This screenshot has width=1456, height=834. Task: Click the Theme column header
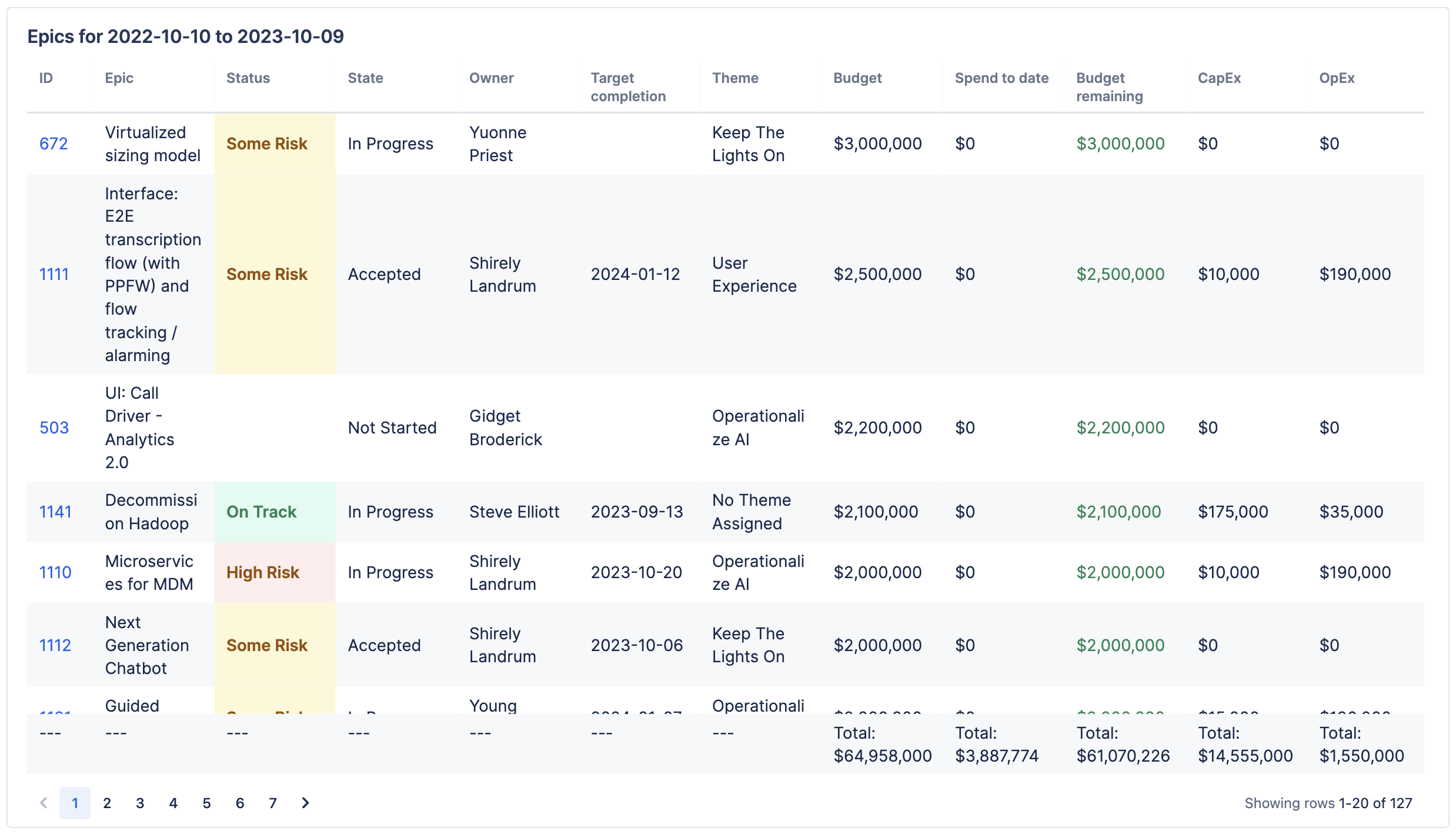point(735,78)
